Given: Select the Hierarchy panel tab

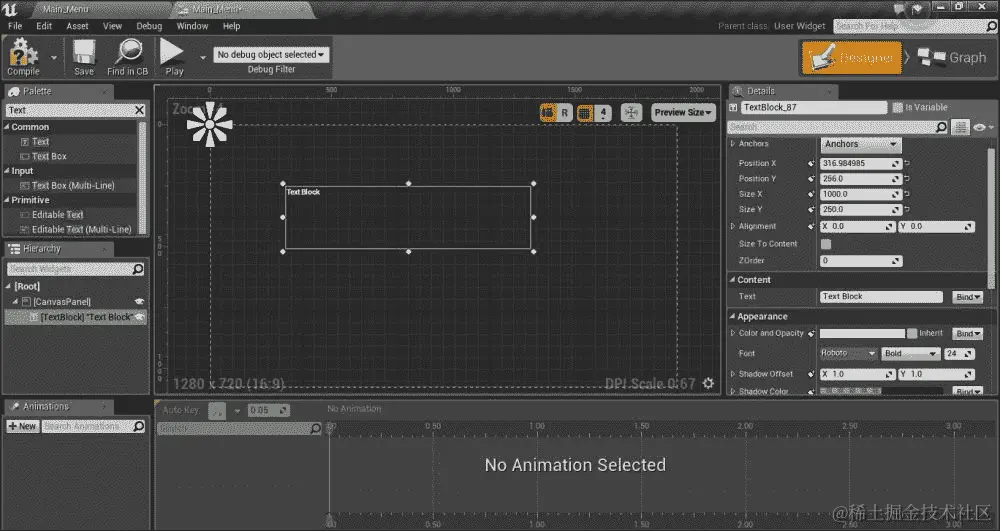Looking at the screenshot, I should point(59,249).
